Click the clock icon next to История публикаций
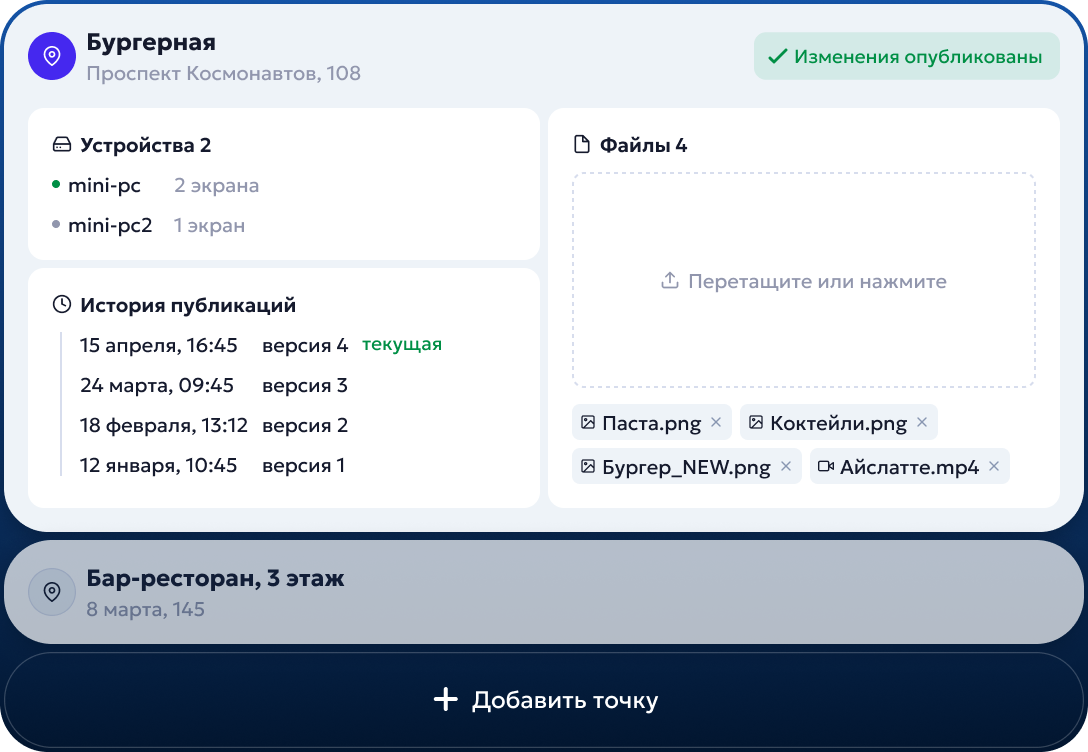The width and height of the screenshot is (1088, 752). click(62, 305)
